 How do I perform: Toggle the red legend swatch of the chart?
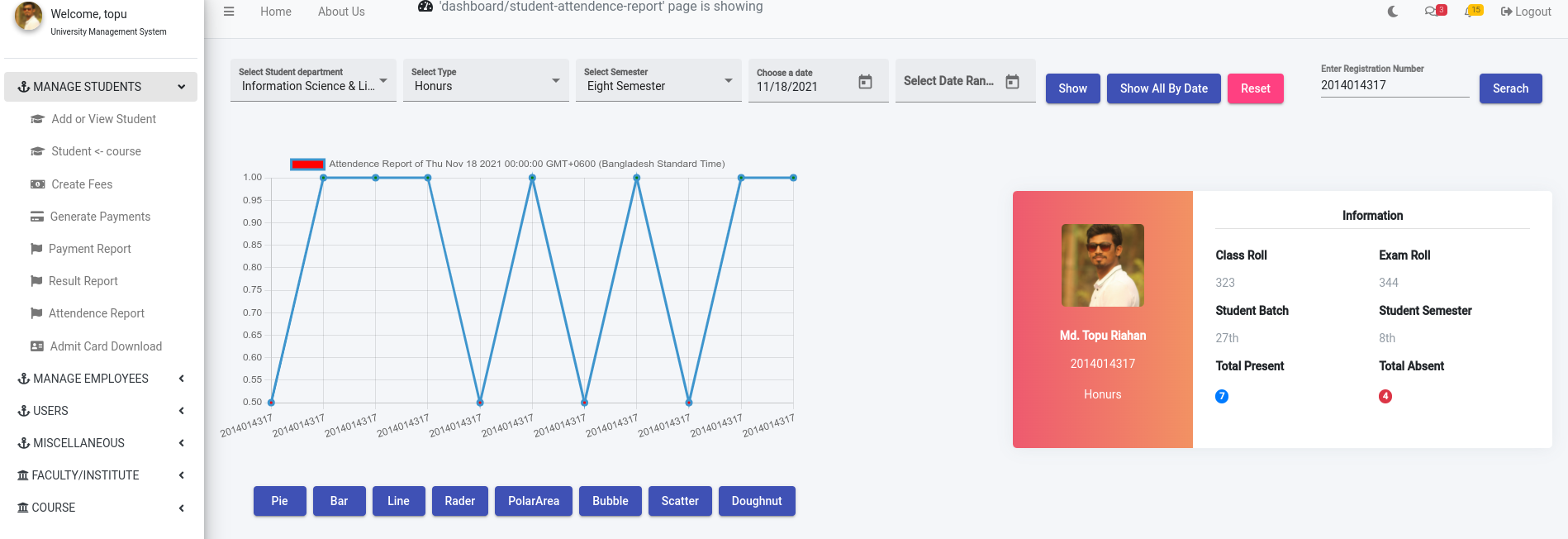(307, 164)
